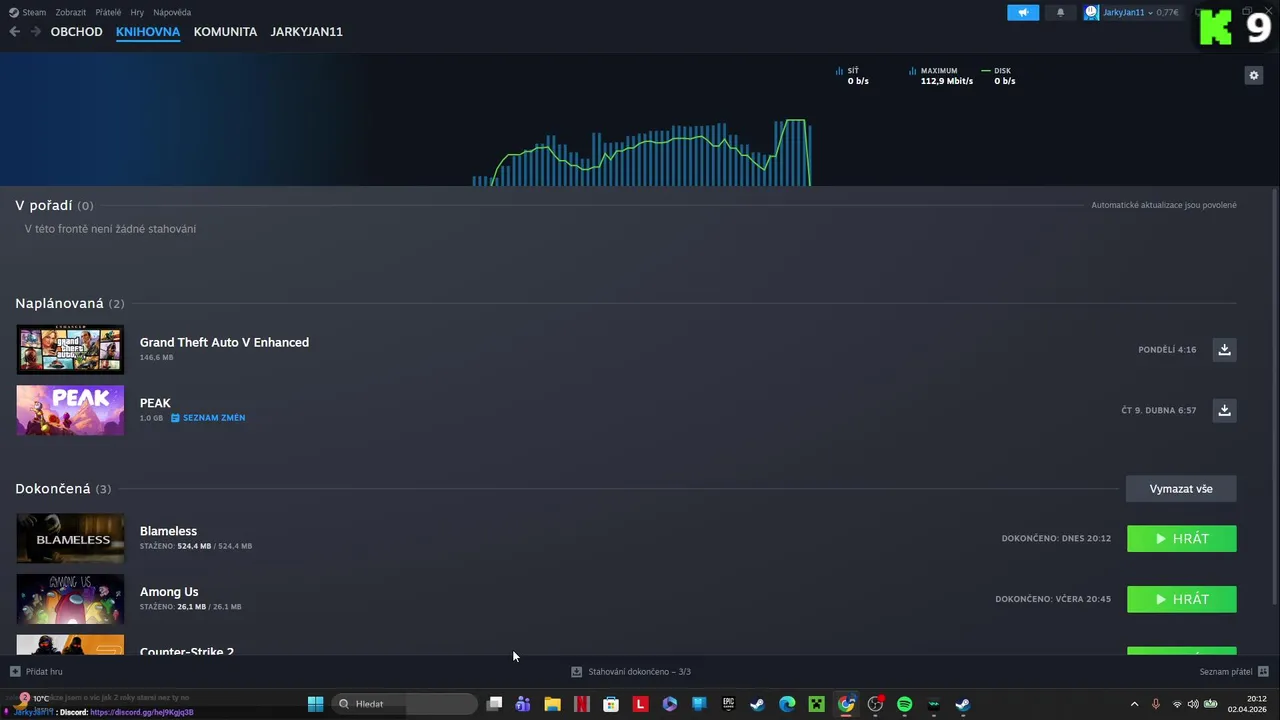This screenshot has width=1280, height=720.
Task: Switch to the KNIHOVNA tab
Action: click(x=148, y=32)
